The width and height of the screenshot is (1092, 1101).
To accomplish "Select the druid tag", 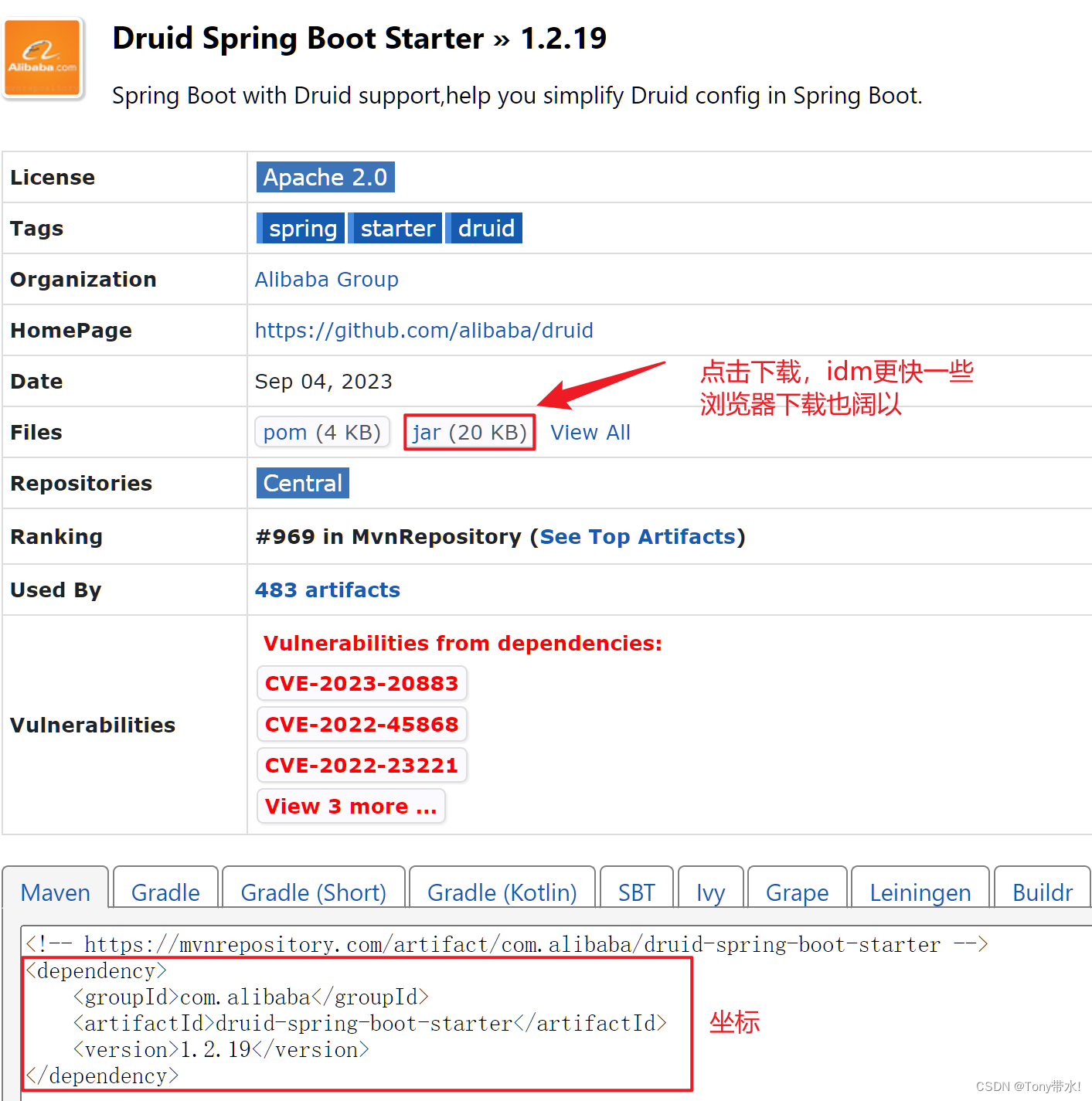I will tap(485, 228).
